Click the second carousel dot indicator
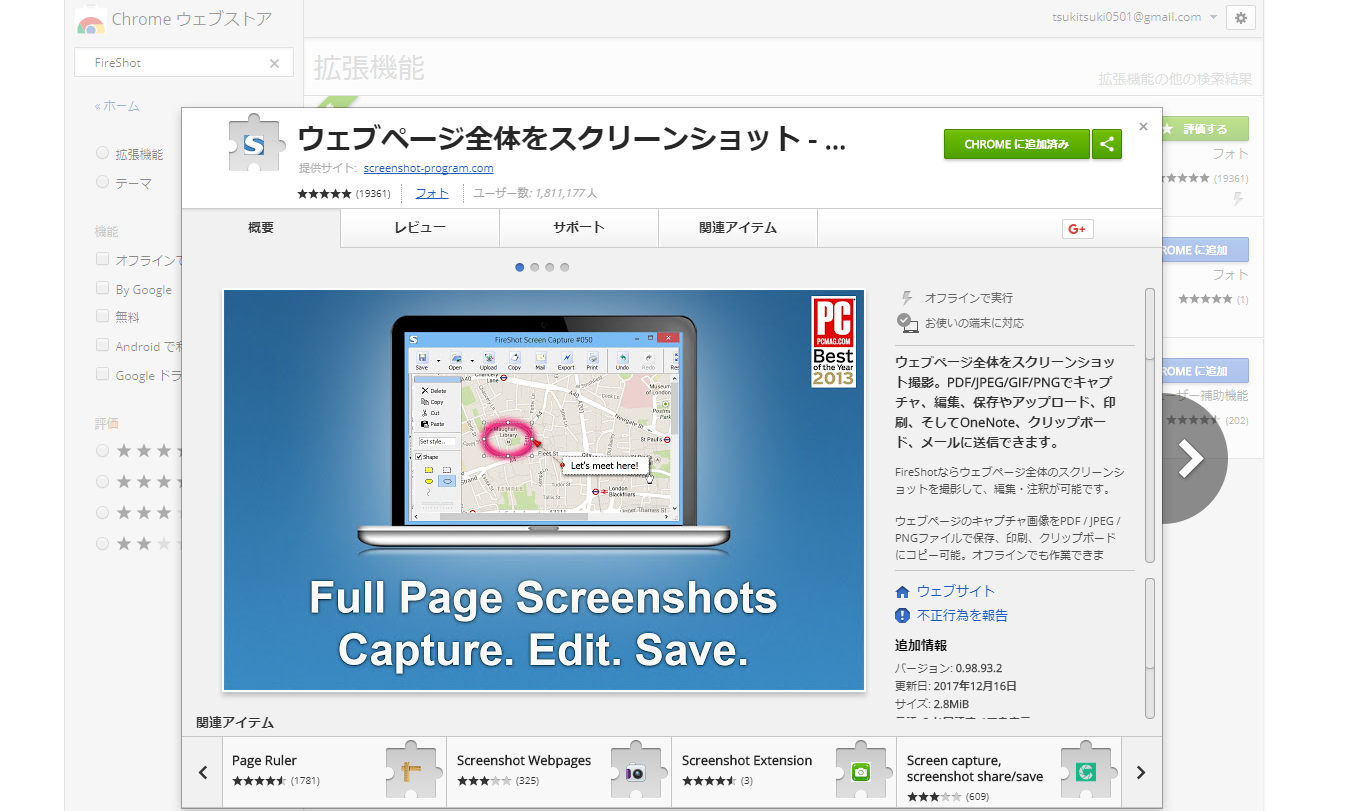Viewport: 1354px width, 811px height. [x=535, y=267]
